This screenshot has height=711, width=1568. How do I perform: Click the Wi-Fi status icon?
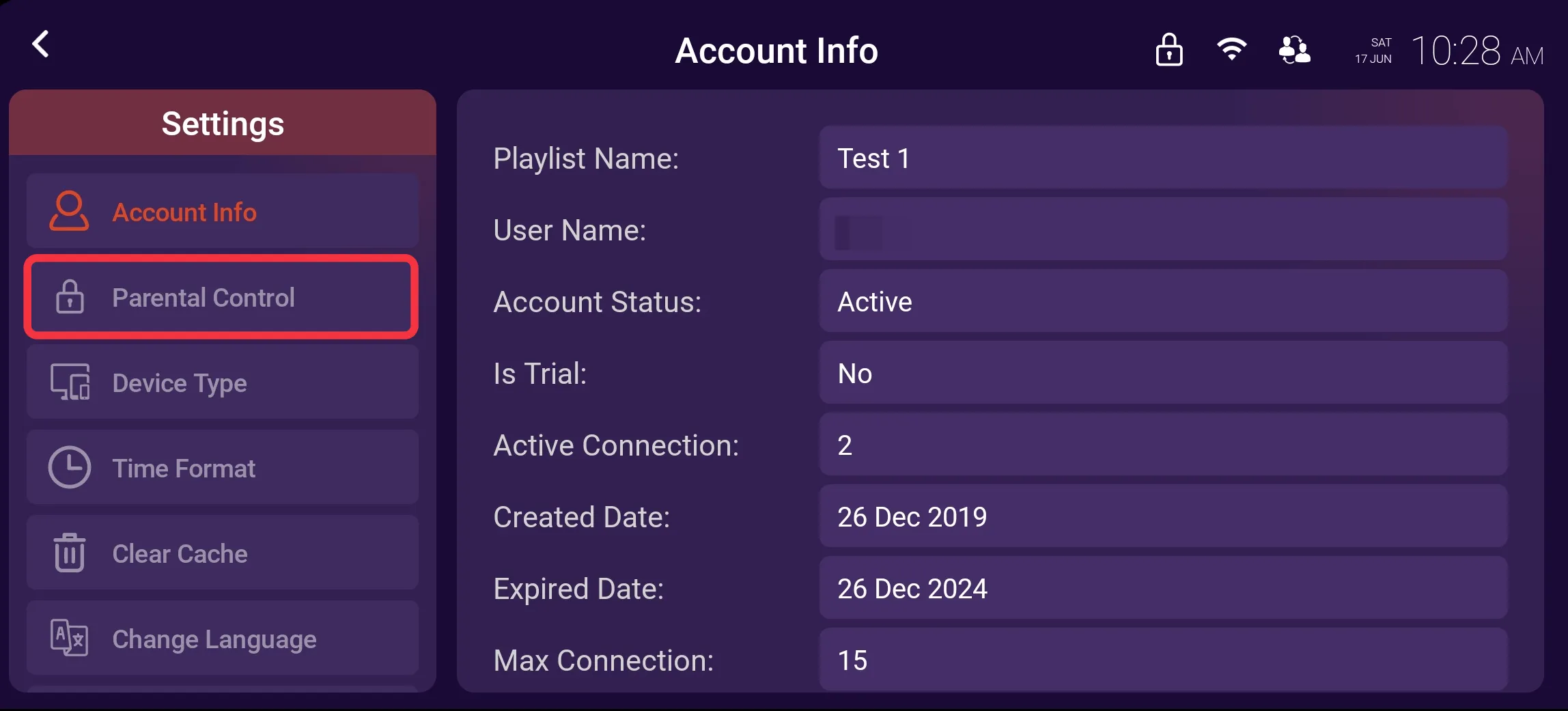pos(1231,49)
